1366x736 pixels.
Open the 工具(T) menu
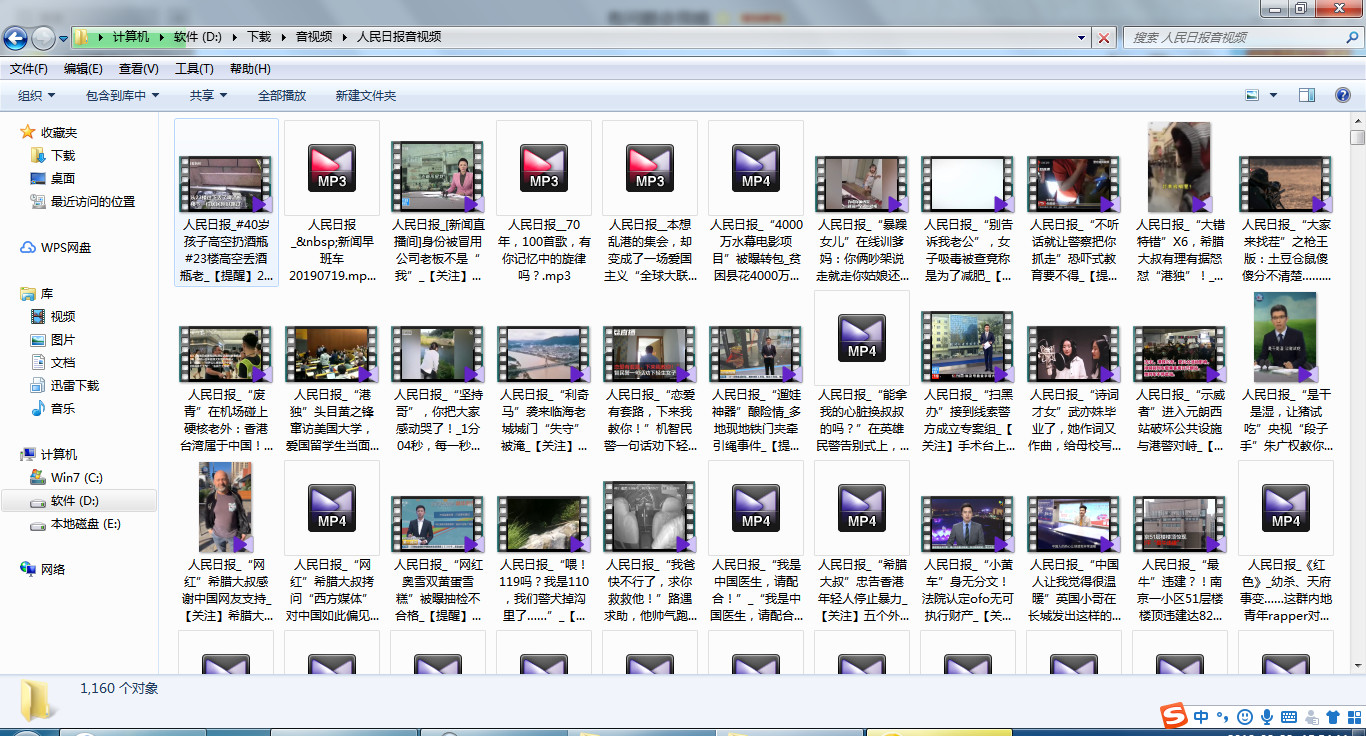coord(194,69)
